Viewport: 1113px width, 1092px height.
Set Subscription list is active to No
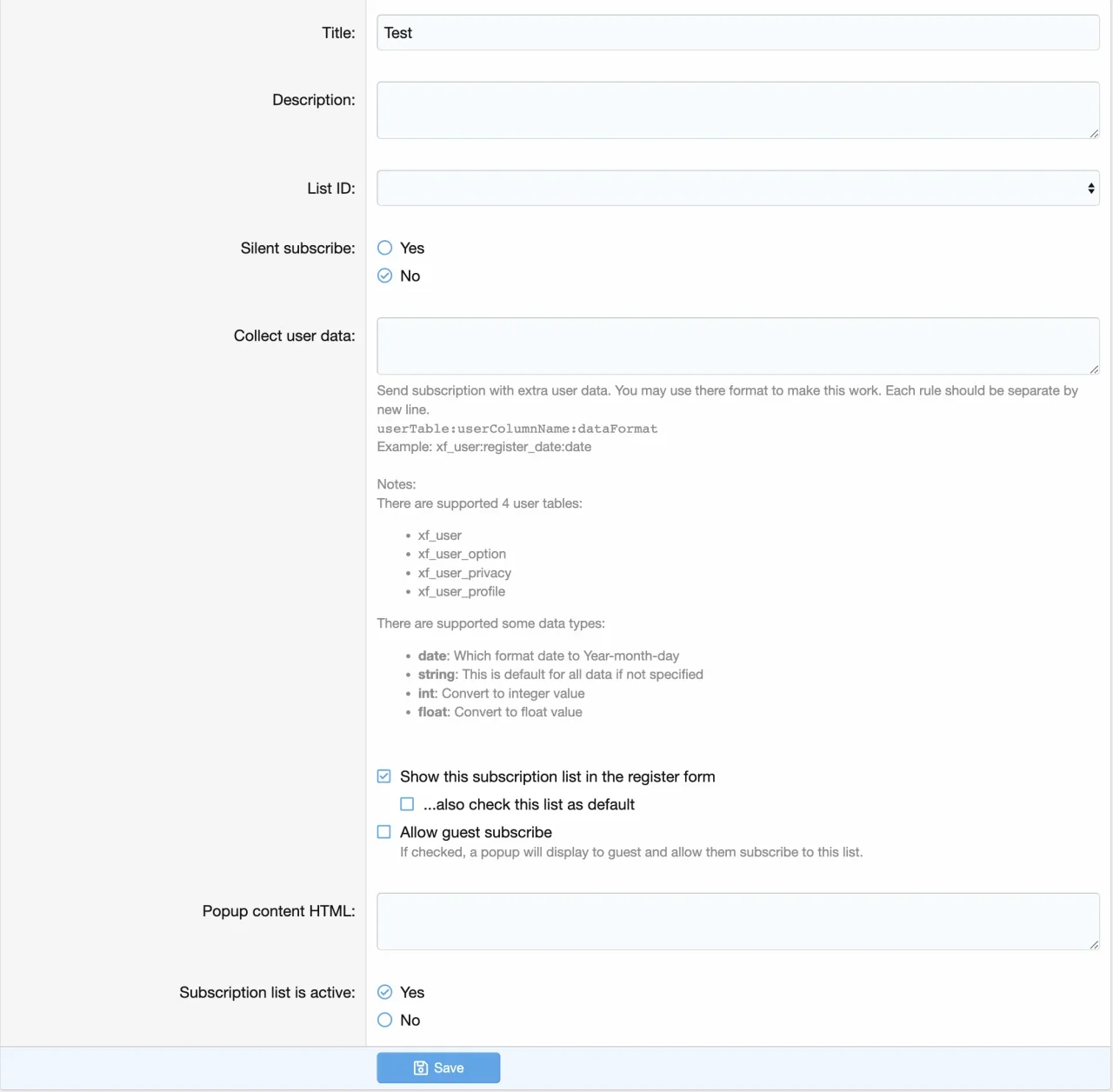(385, 1020)
